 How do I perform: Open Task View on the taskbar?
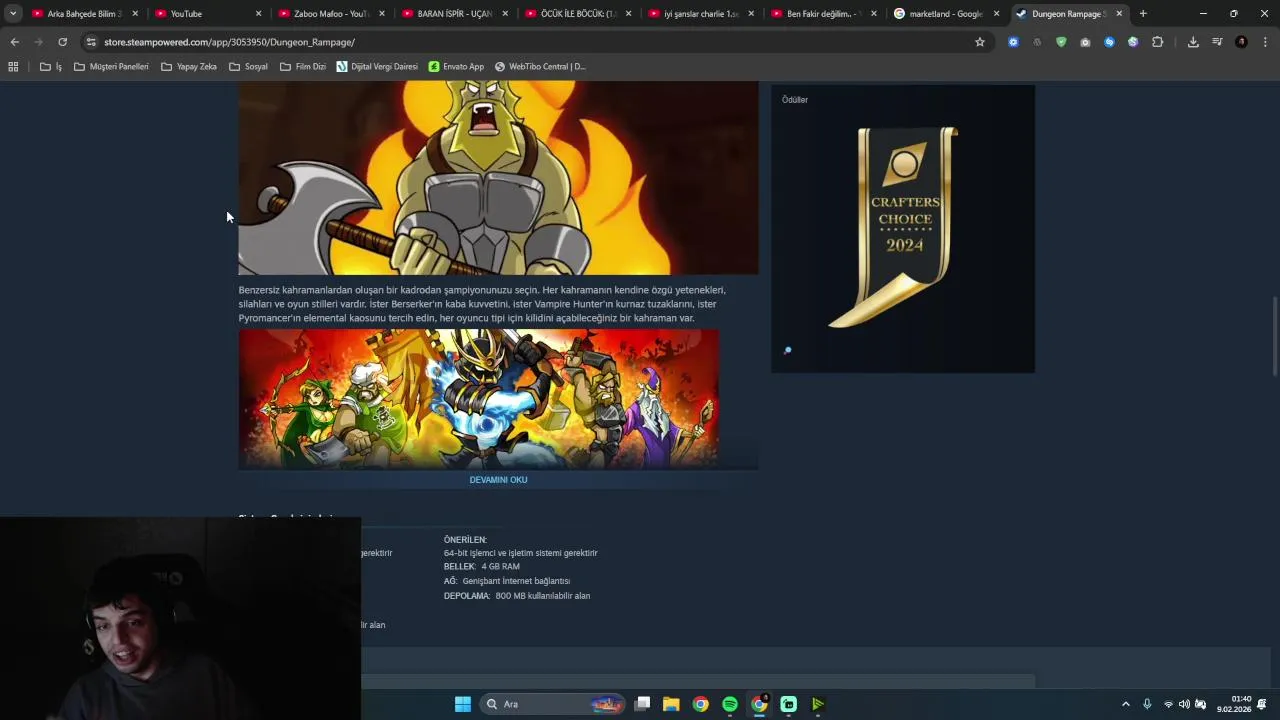642,704
